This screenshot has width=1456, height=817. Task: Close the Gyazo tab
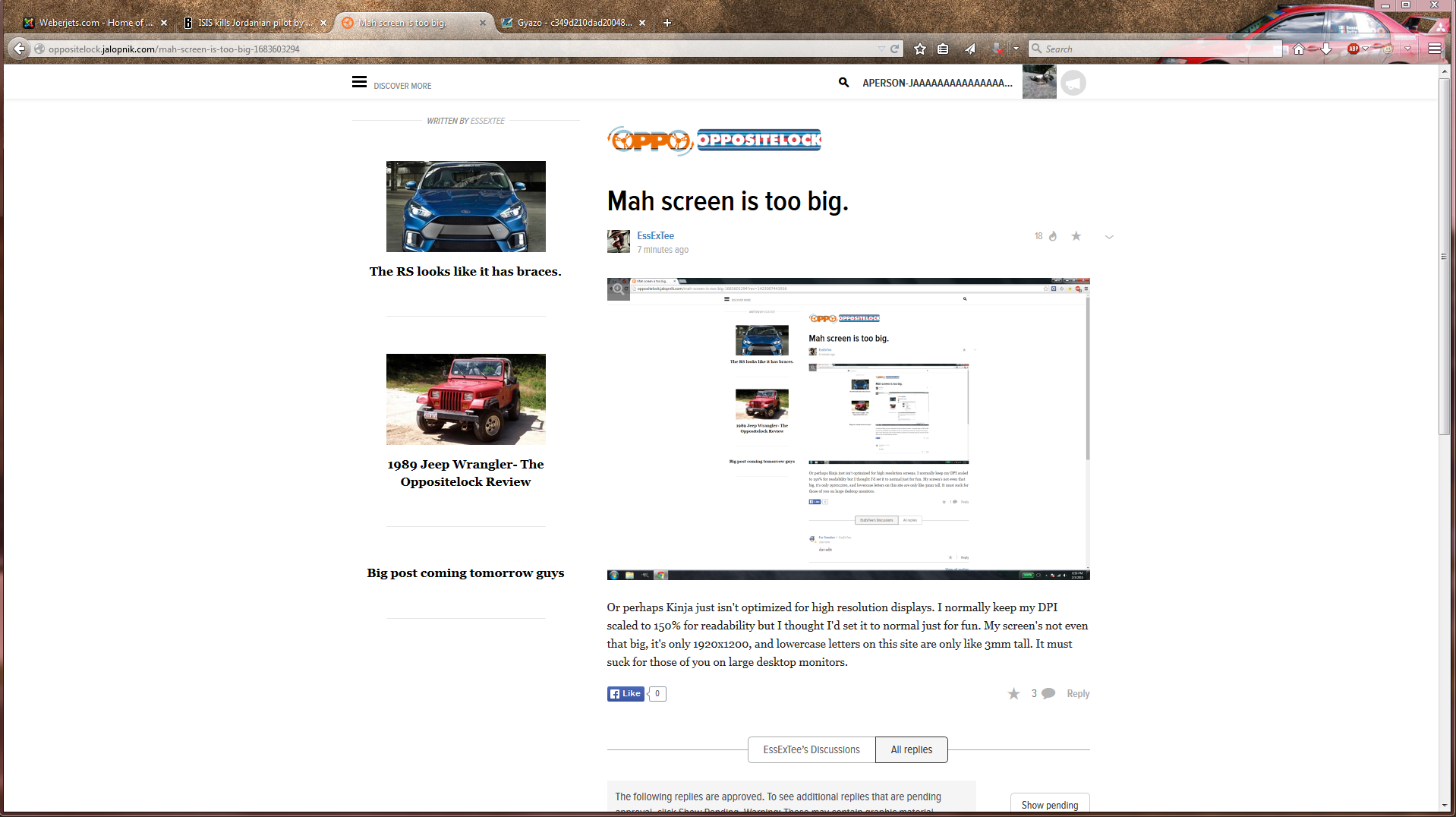coord(641,23)
